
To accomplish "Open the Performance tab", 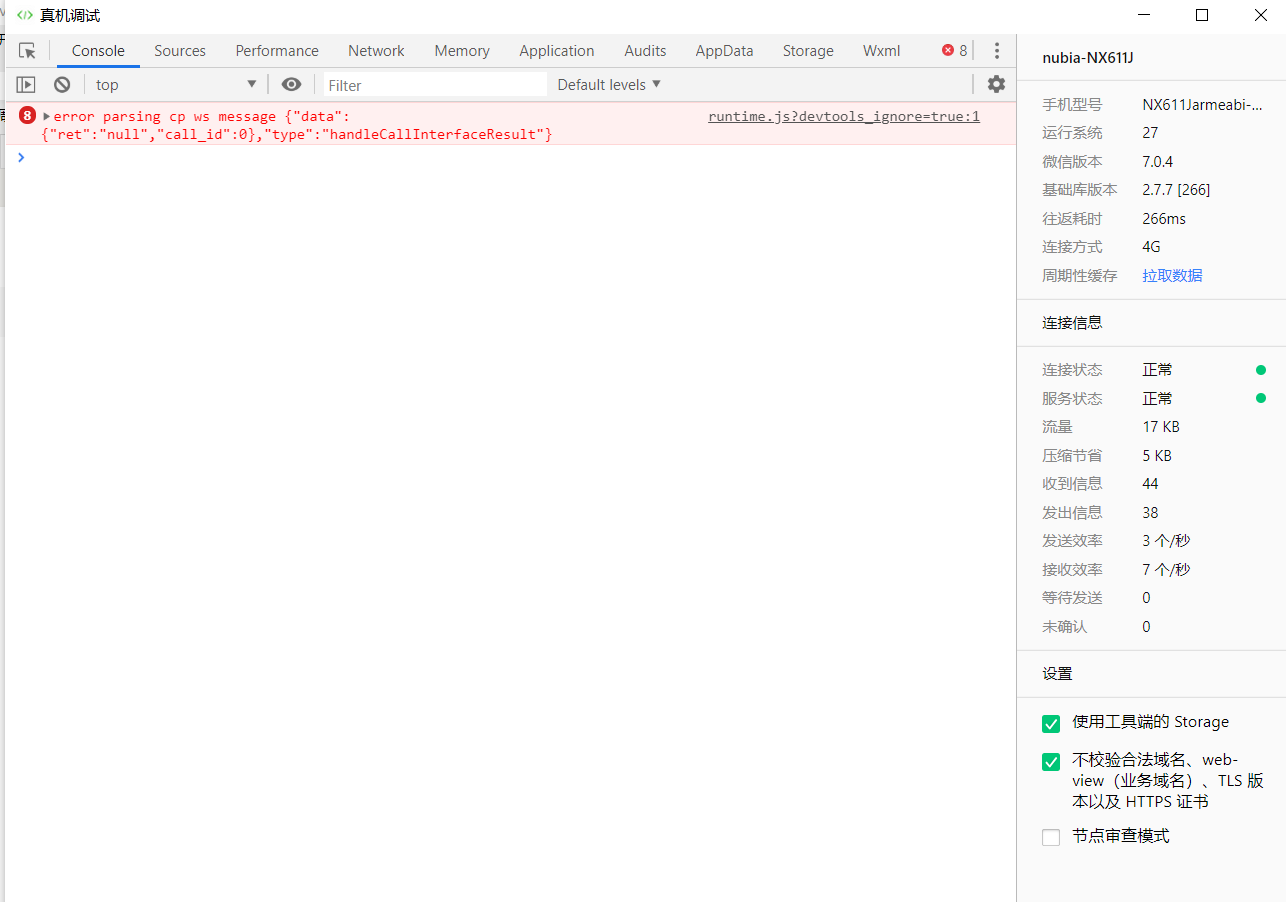I will [x=277, y=51].
